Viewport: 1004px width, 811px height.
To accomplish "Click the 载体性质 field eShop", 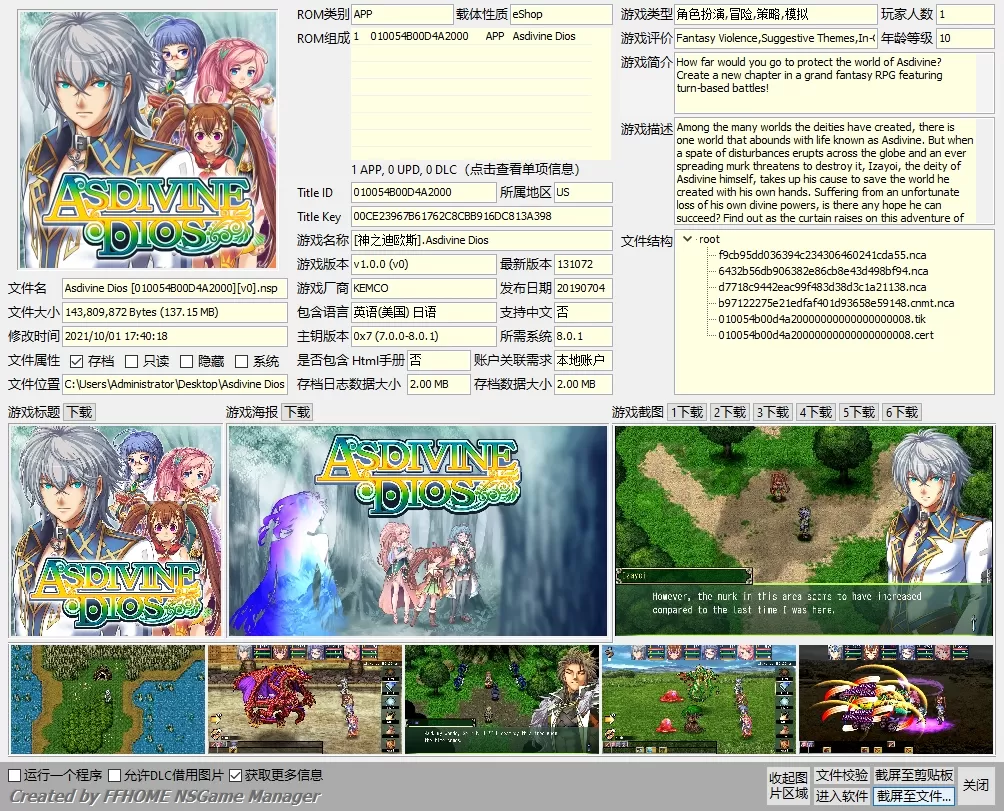I will (561, 14).
